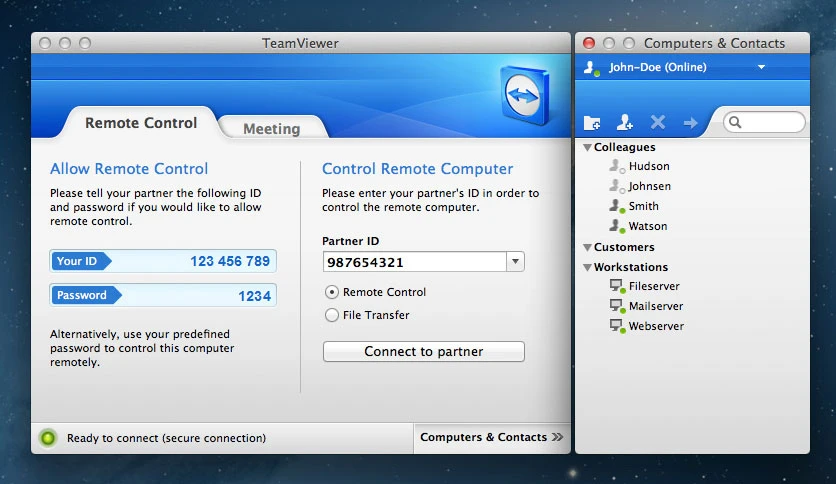
Task: Click the contacts search field
Action: coord(764,123)
